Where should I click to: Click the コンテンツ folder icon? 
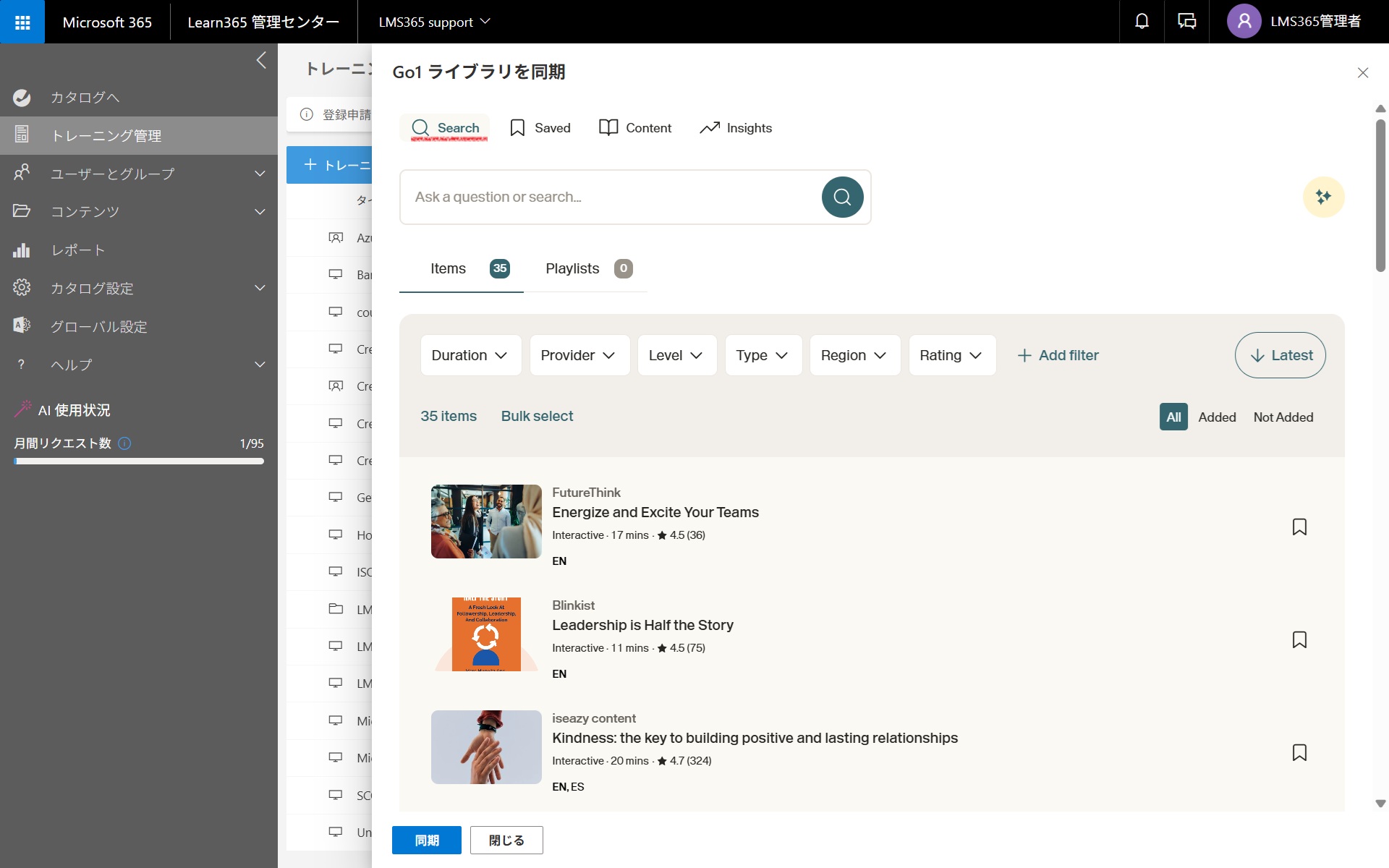tap(22, 211)
